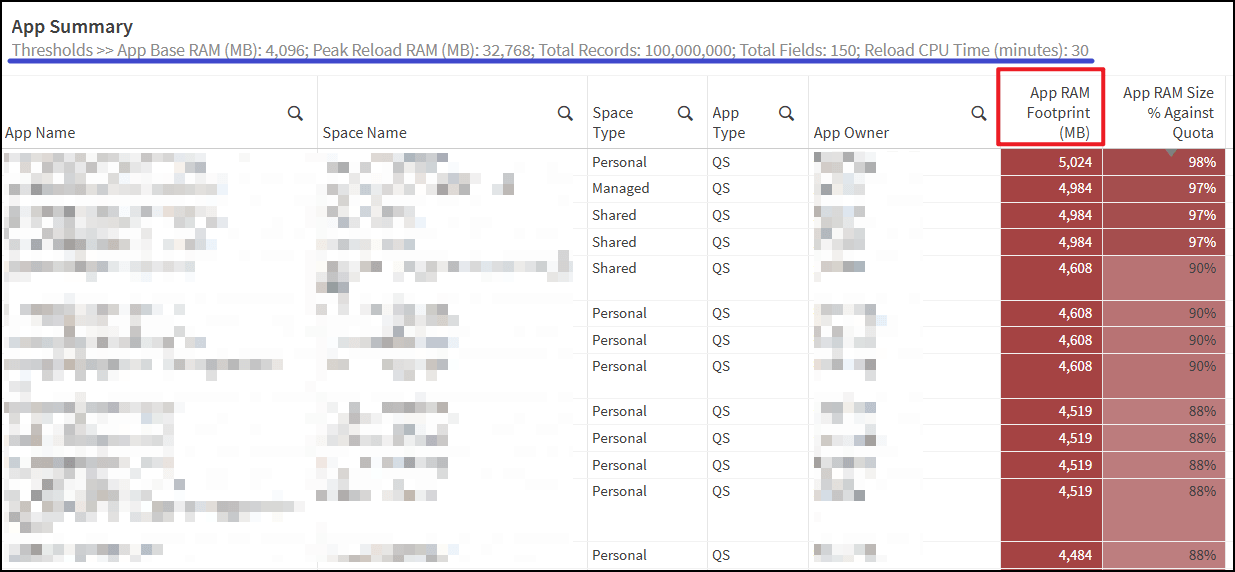This screenshot has width=1235, height=572.
Task: Select the Managed space type cell
Action: (x=620, y=188)
